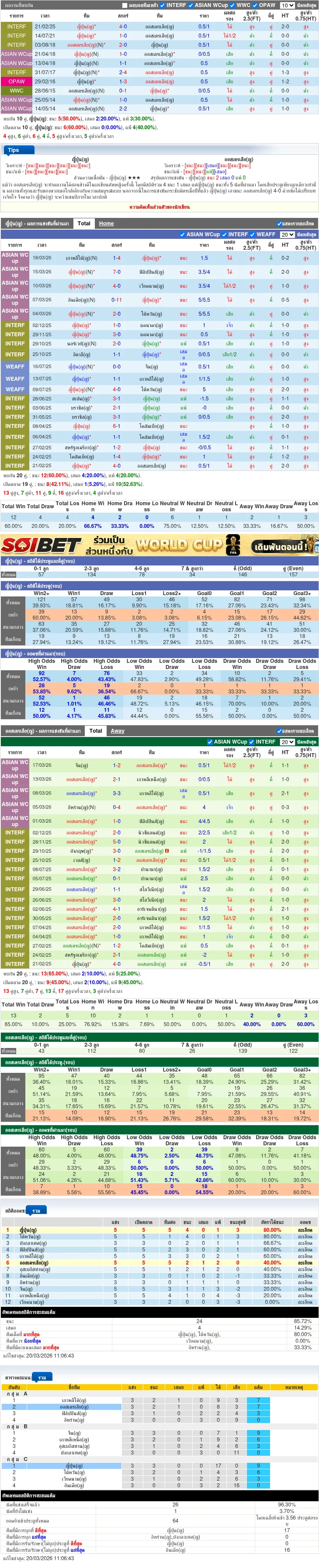Image resolution: width=319 pixels, height=1568 pixels.
Task: Click red card icon in 29/10/25 Australia row
Action: click(167, 851)
